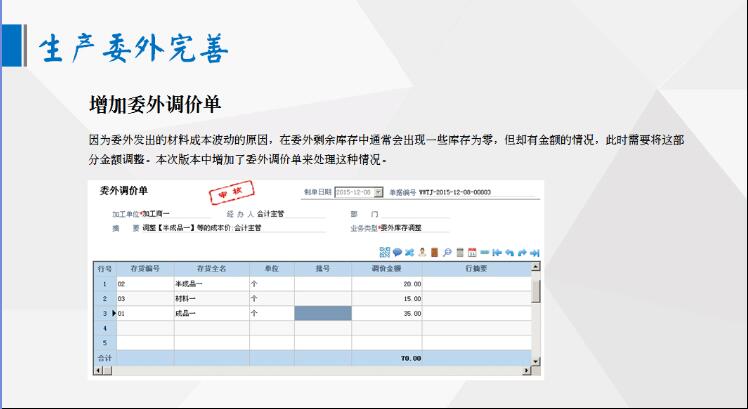Click the person/user icon in toolbar
Viewport: 748px width, 409px height.
[421, 252]
